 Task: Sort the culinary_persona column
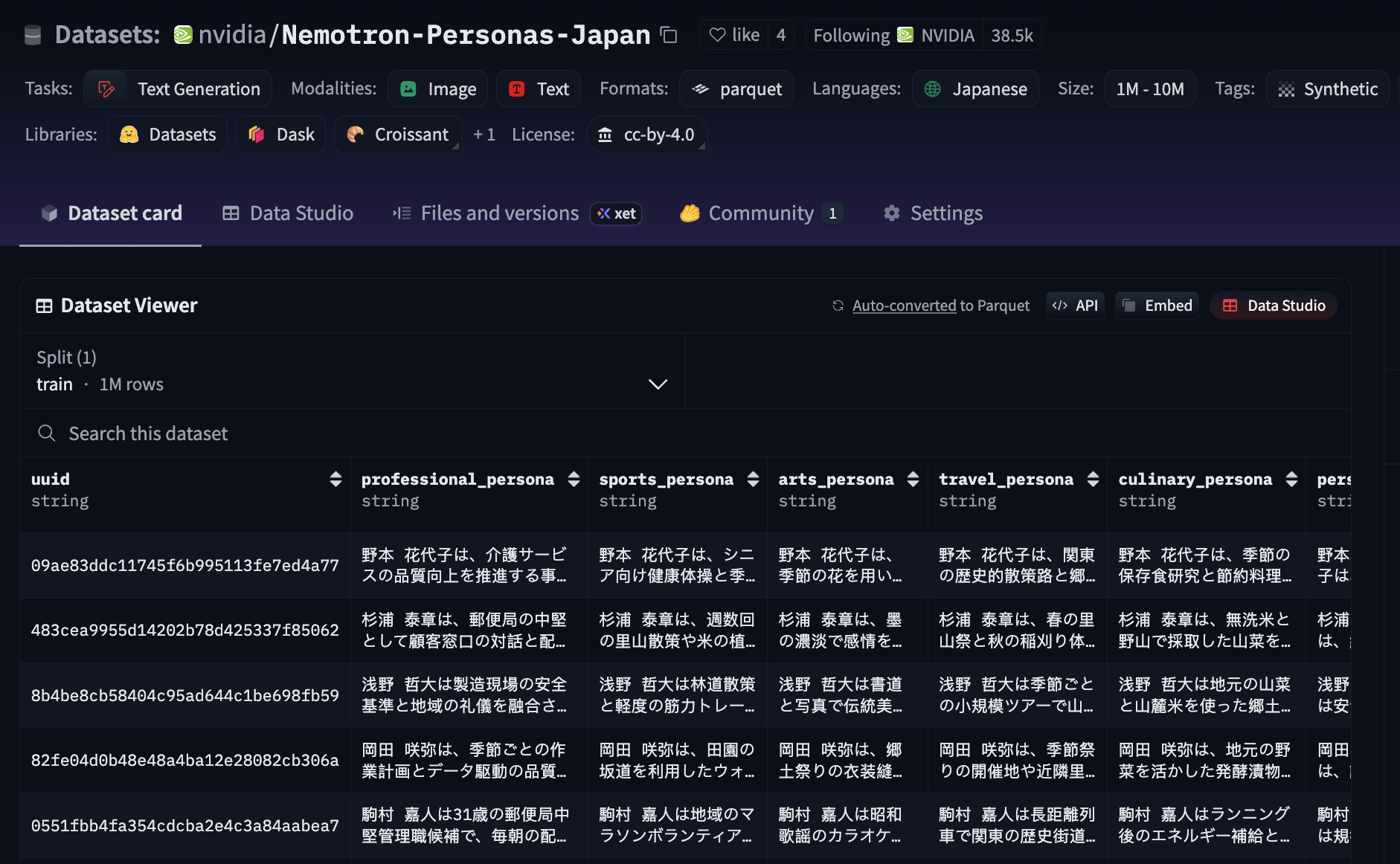(1291, 480)
